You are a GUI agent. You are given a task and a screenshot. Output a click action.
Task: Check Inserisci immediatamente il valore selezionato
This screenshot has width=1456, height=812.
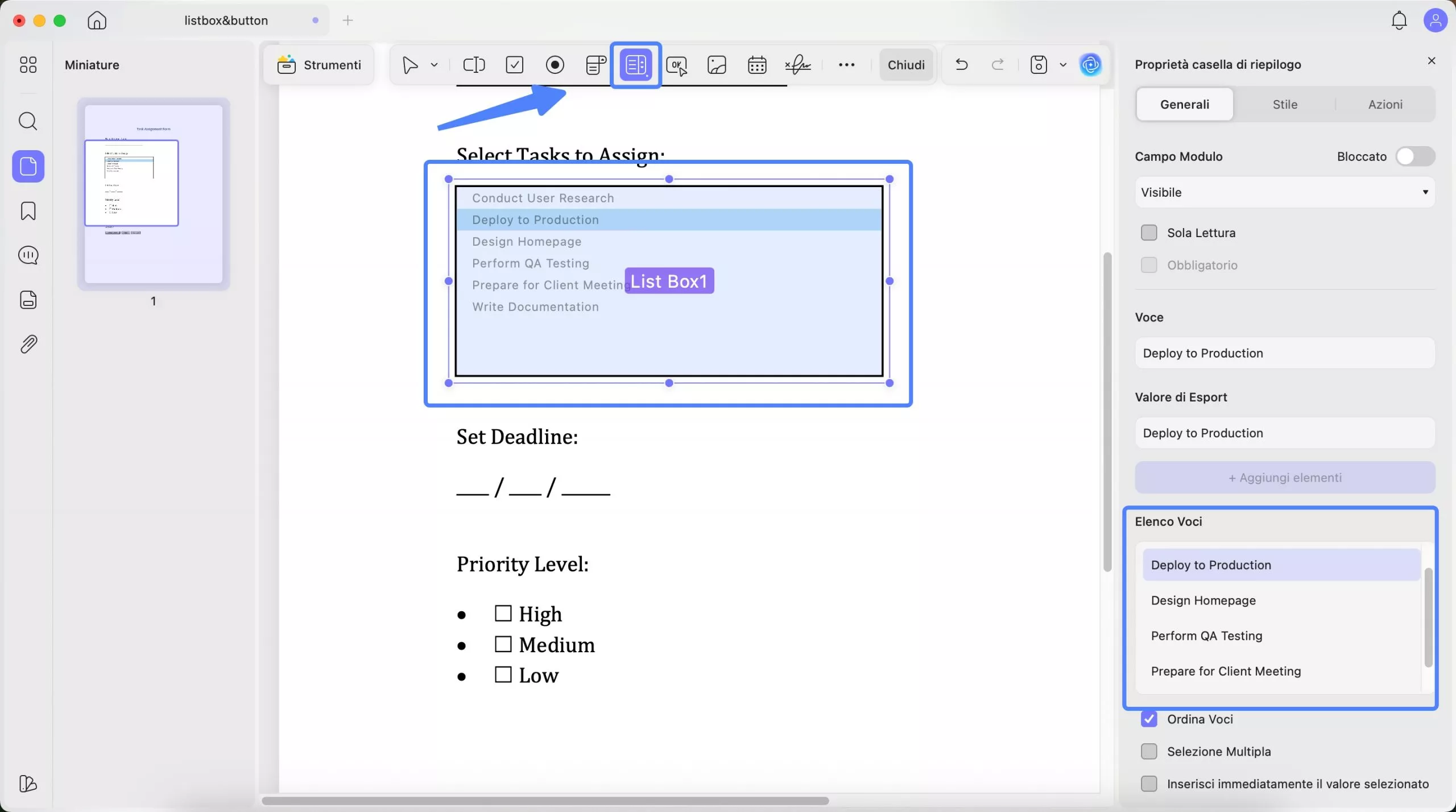pos(1149,784)
